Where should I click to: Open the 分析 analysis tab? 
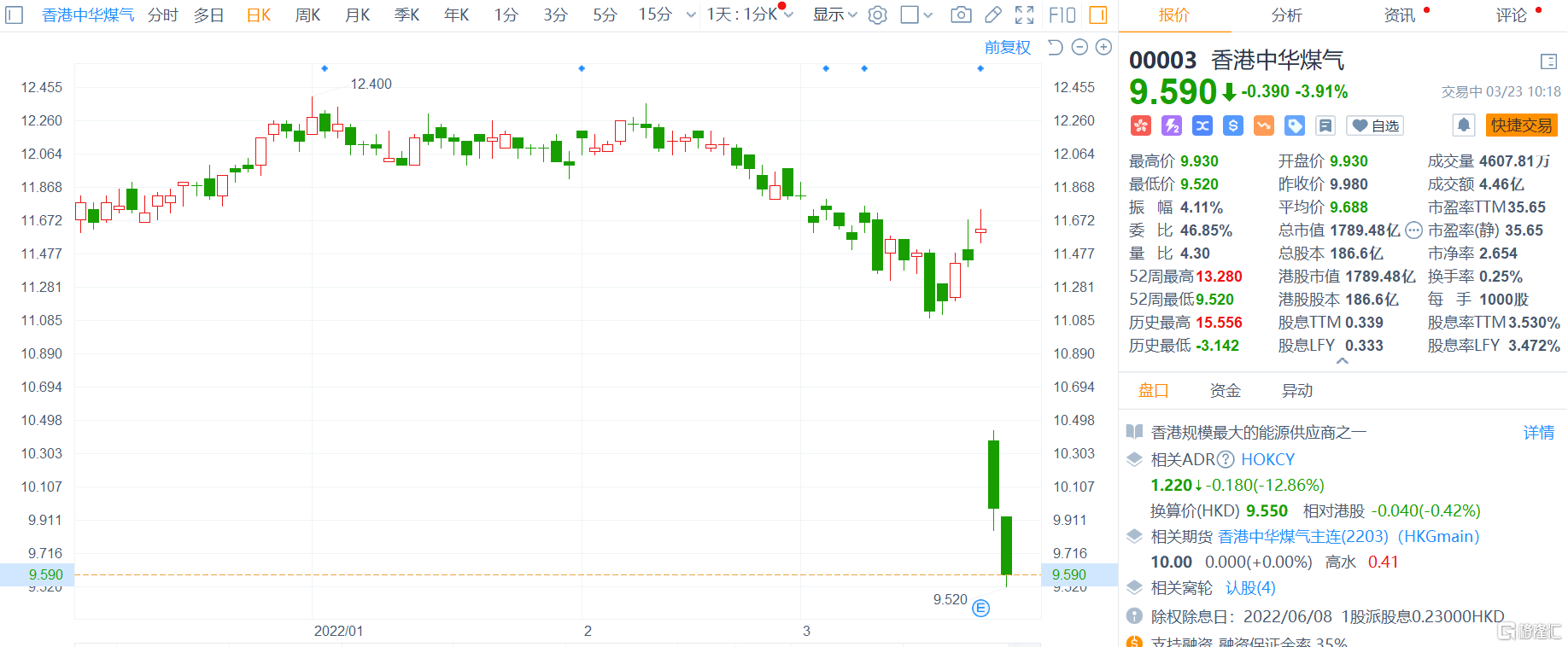[x=1286, y=15]
